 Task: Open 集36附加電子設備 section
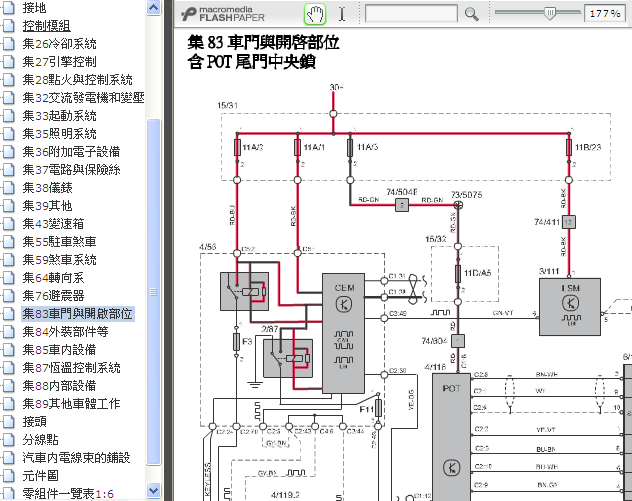[x=71, y=152]
